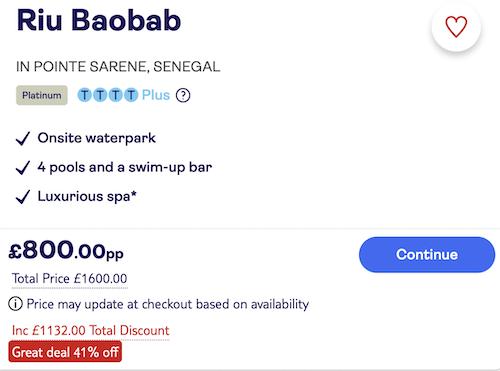Select the 4 pools and swim-up bar text
This screenshot has width=500, height=371.
pos(125,167)
